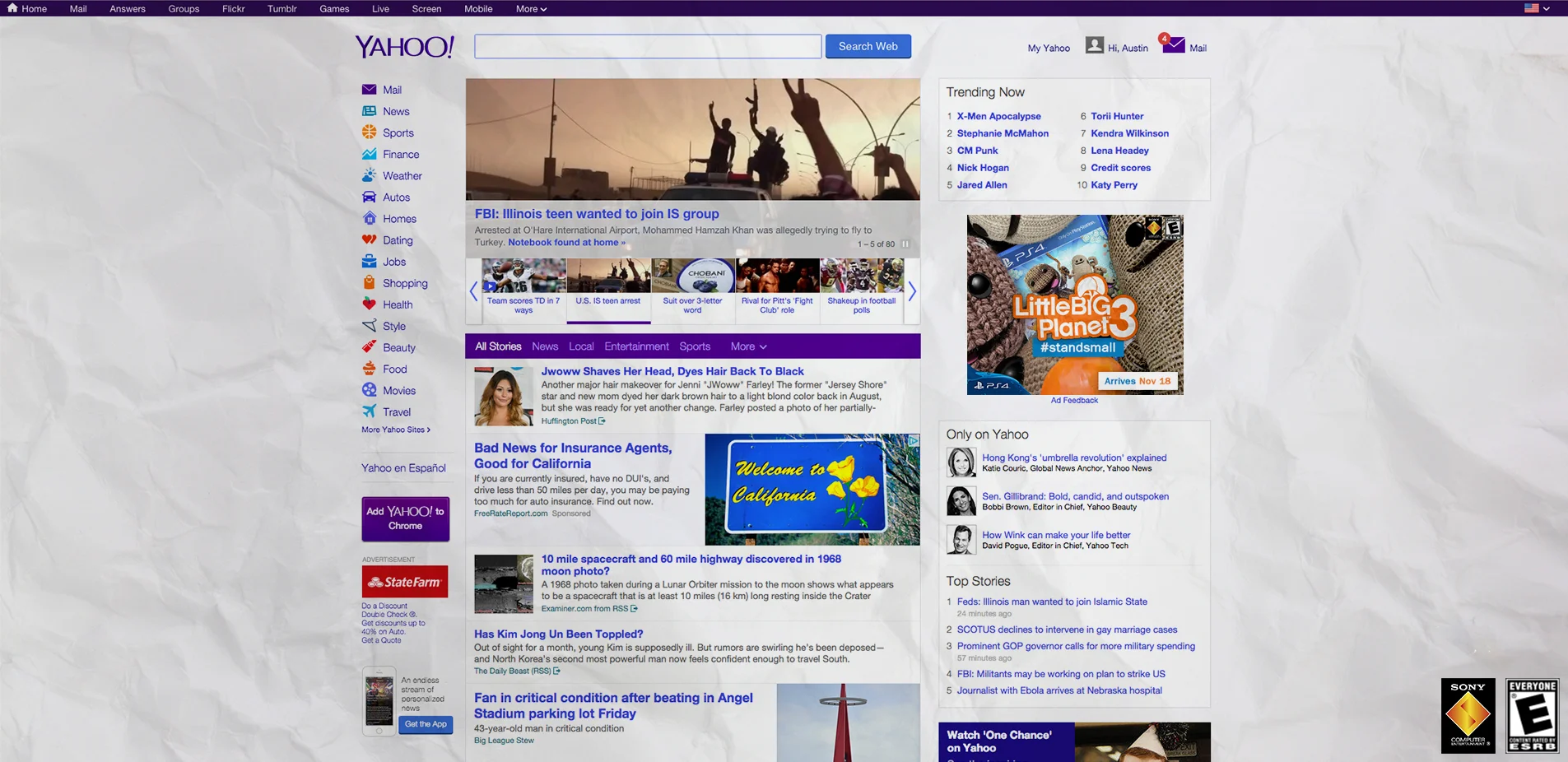This screenshot has height=762, width=1568.
Task: Open the Food burger icon
Action: pyautogui.click(x=369, y=368)
